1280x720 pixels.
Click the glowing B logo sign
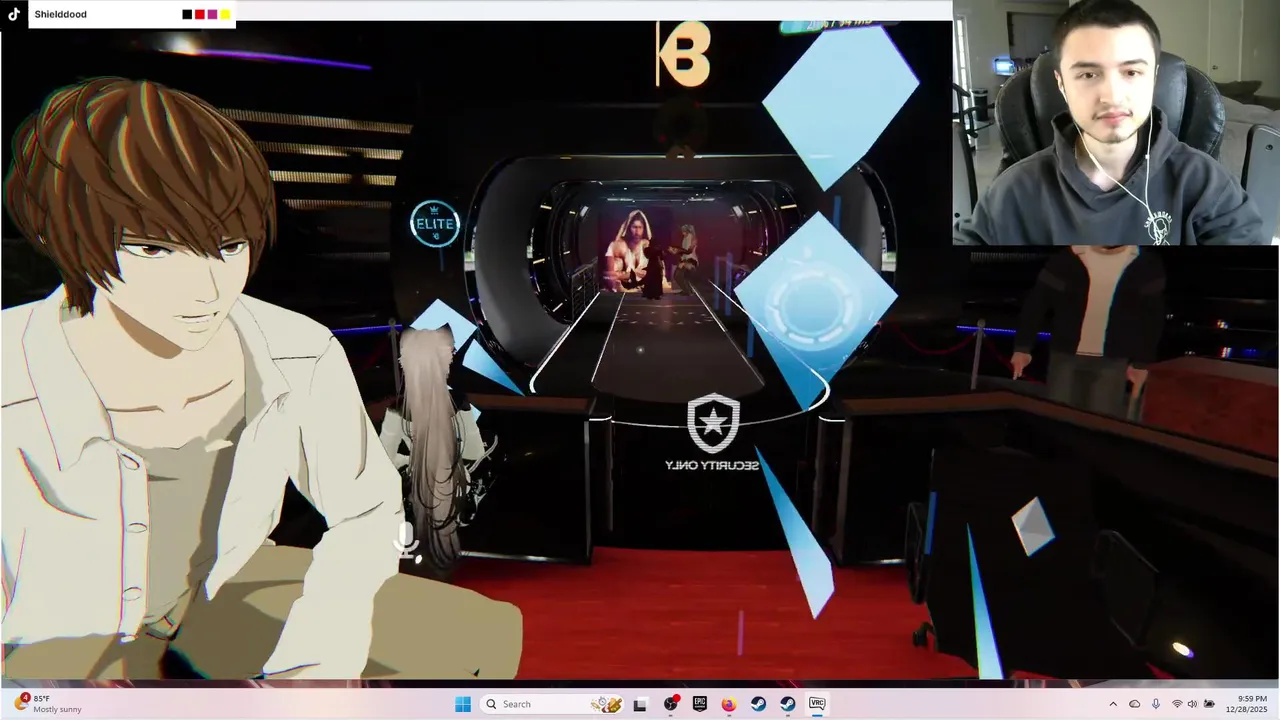coord(684,52)
